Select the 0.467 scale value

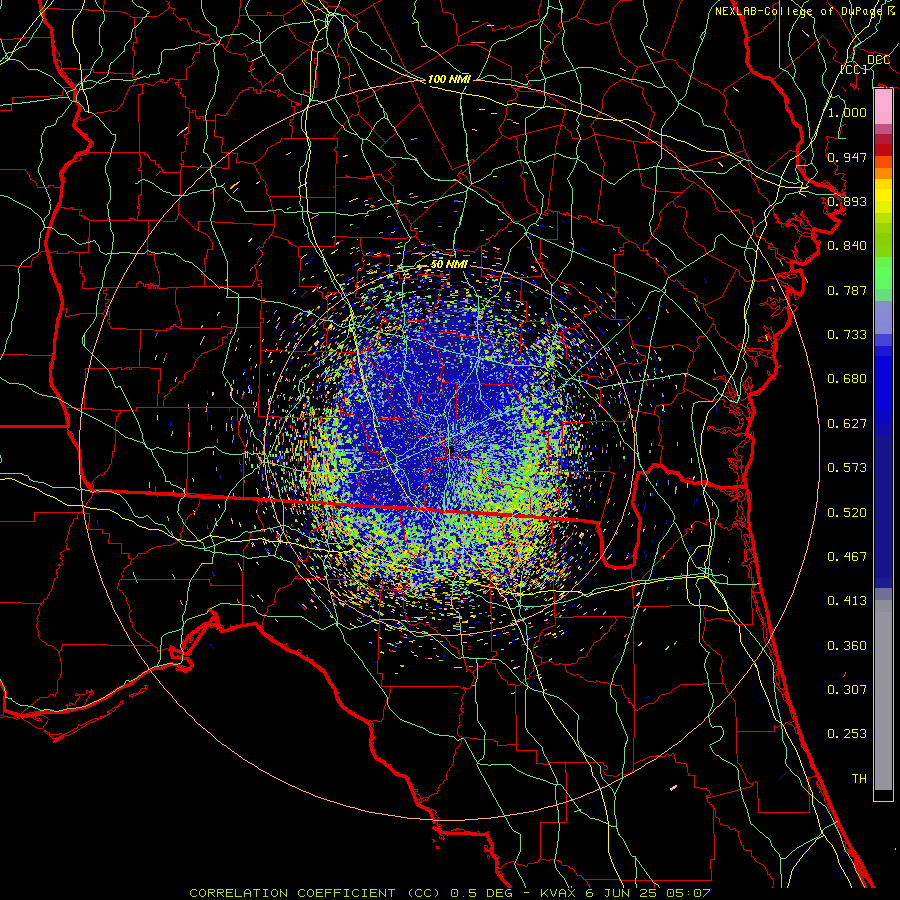click(x=847, y=557)
